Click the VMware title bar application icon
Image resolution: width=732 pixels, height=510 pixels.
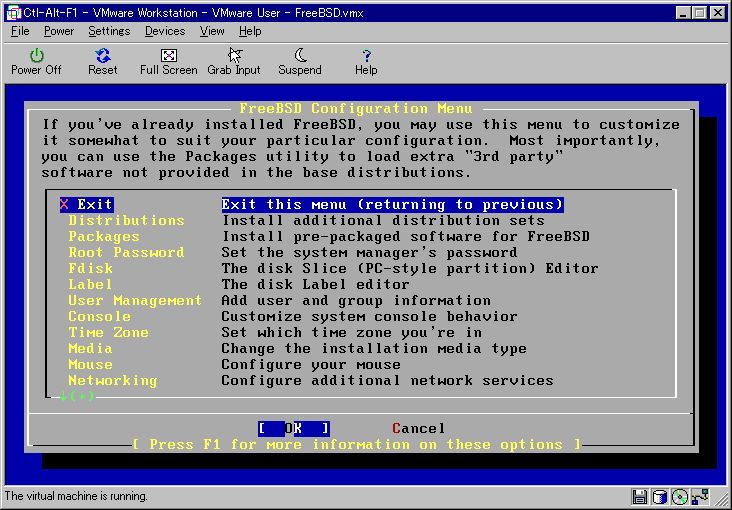coord(14,13)
